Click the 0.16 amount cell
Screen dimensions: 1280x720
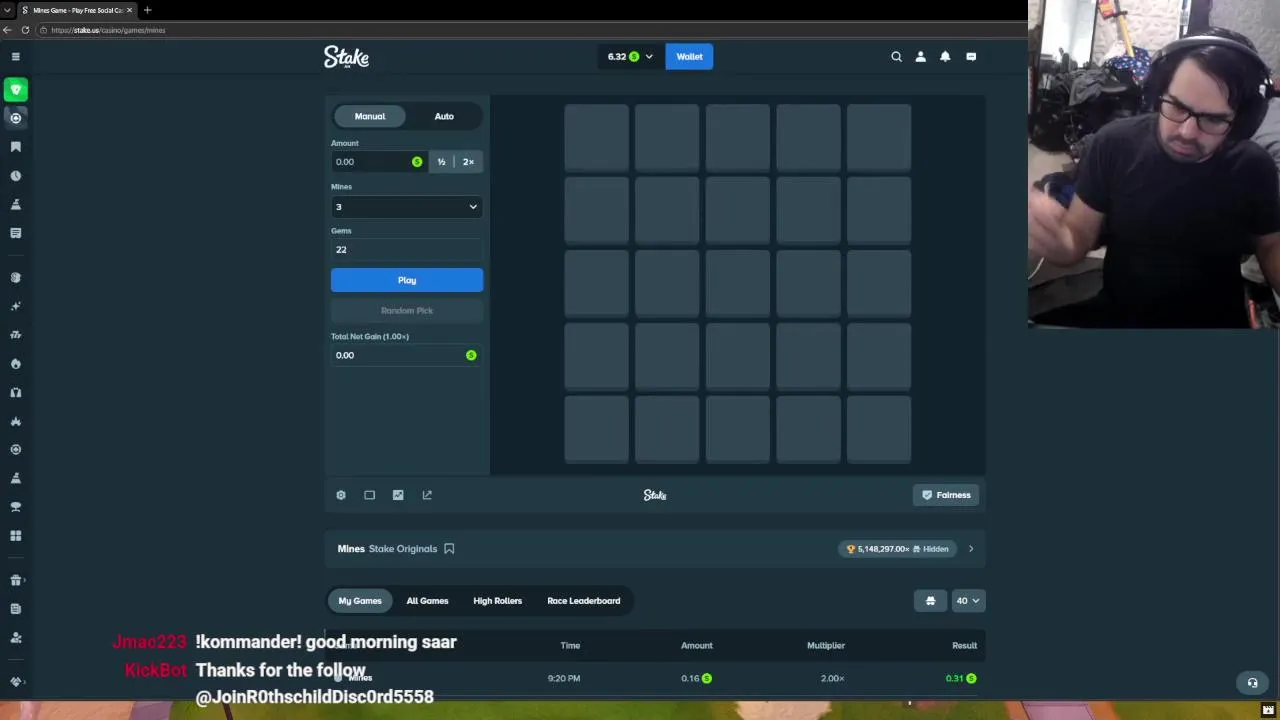point(696,678)
